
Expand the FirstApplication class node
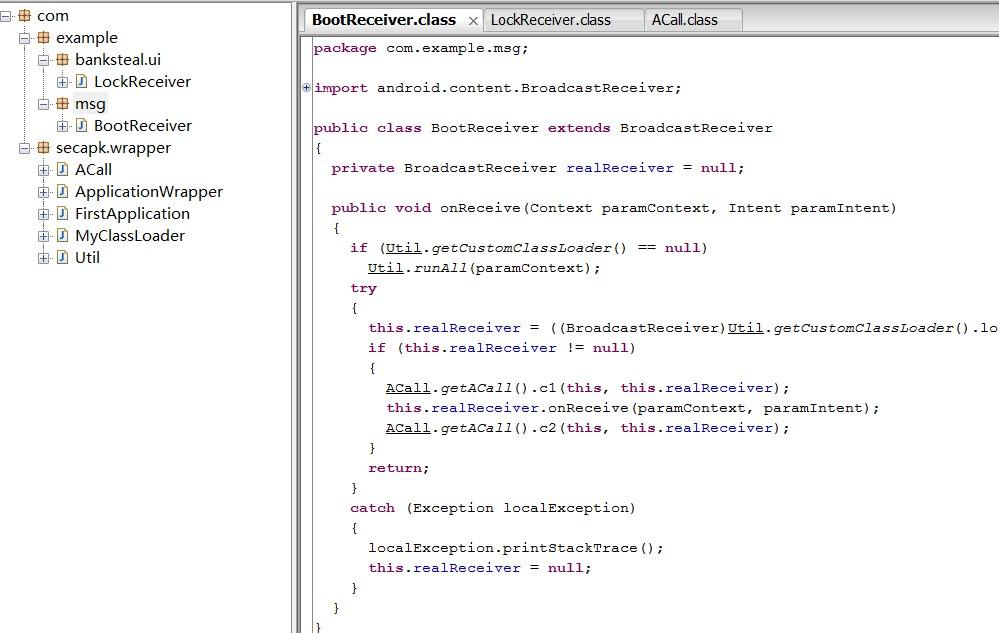pyautogui.click(x=43, y=214)
